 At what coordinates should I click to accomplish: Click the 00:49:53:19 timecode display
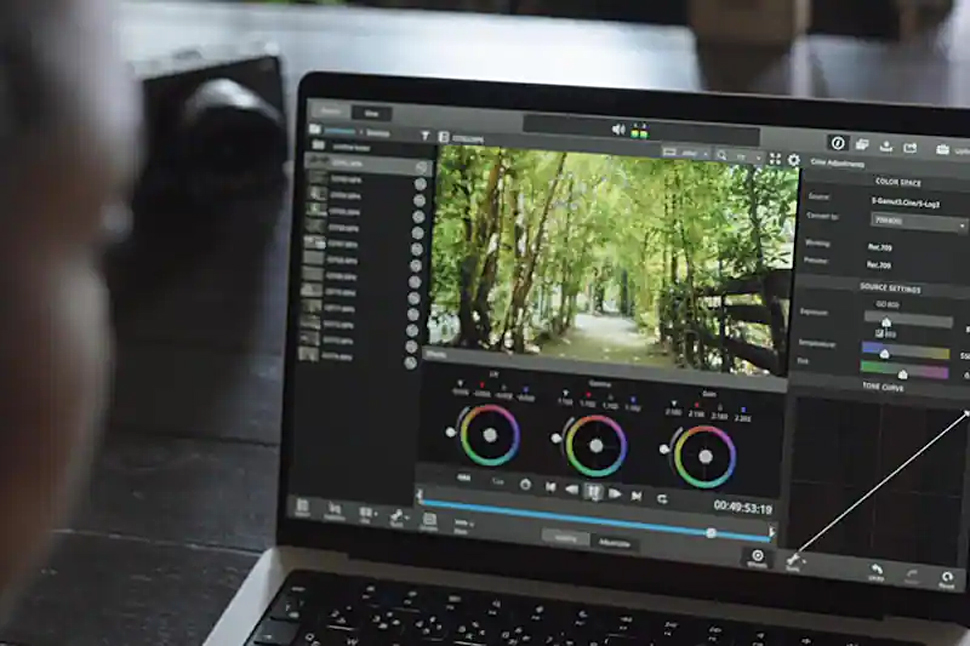point(743,507)
